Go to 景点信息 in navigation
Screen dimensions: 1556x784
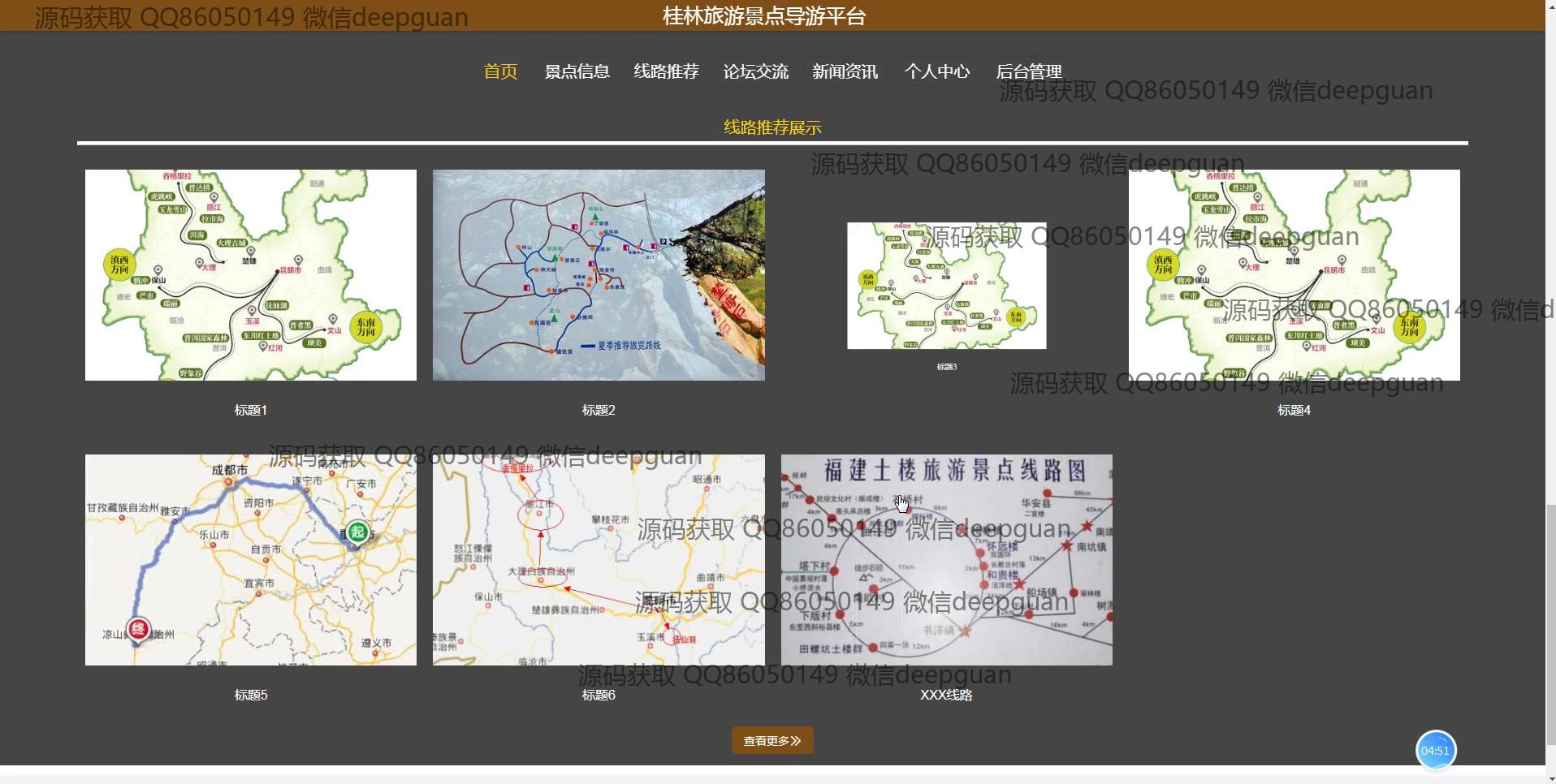577,71
